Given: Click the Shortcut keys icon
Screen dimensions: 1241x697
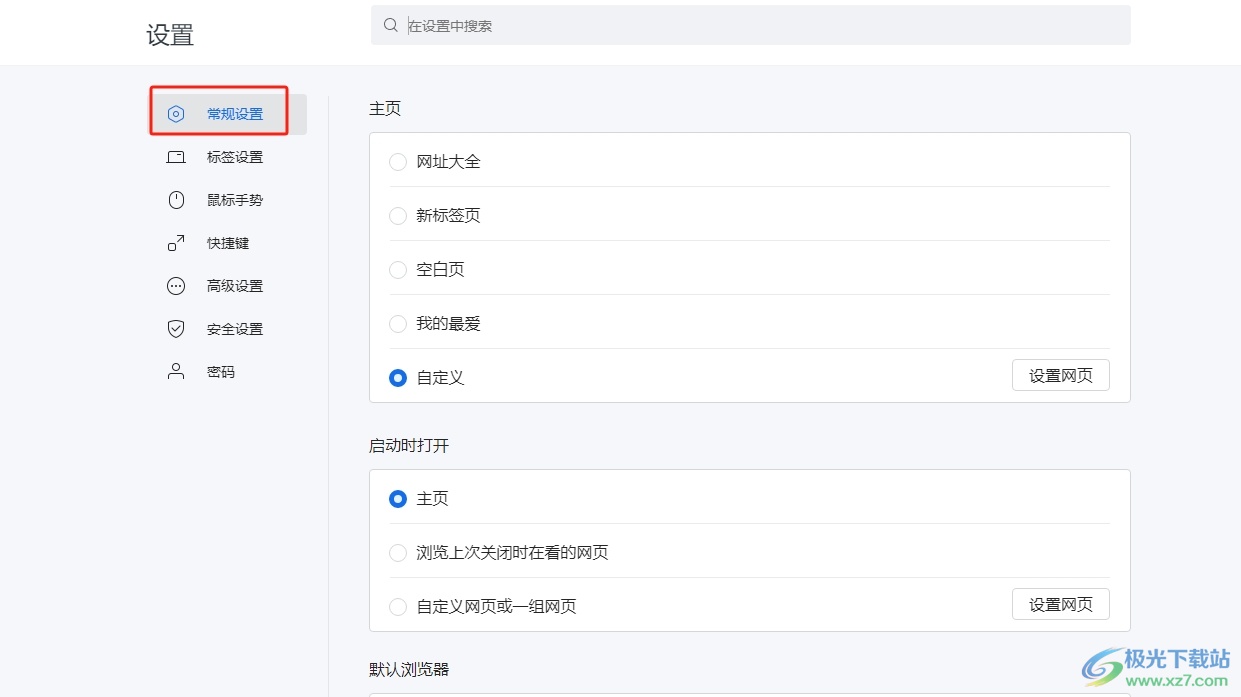Looking at the screenshot, I should pyautogui.click(x=176, y=243).
